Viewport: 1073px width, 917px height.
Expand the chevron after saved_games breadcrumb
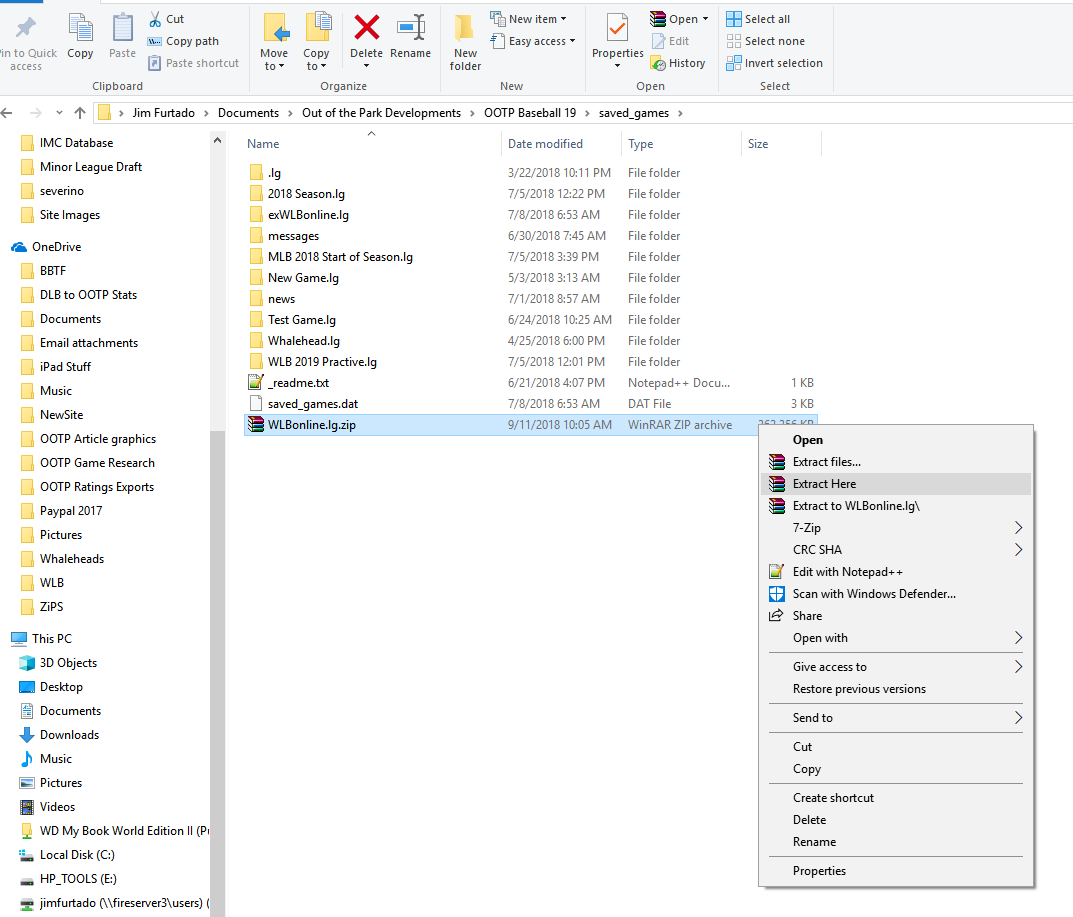(680, 113)
